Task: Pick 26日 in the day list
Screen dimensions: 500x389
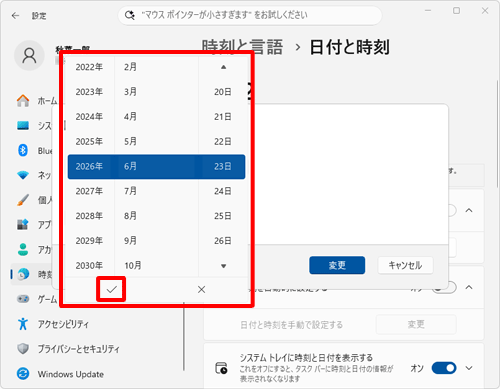Action: (223, 241)
